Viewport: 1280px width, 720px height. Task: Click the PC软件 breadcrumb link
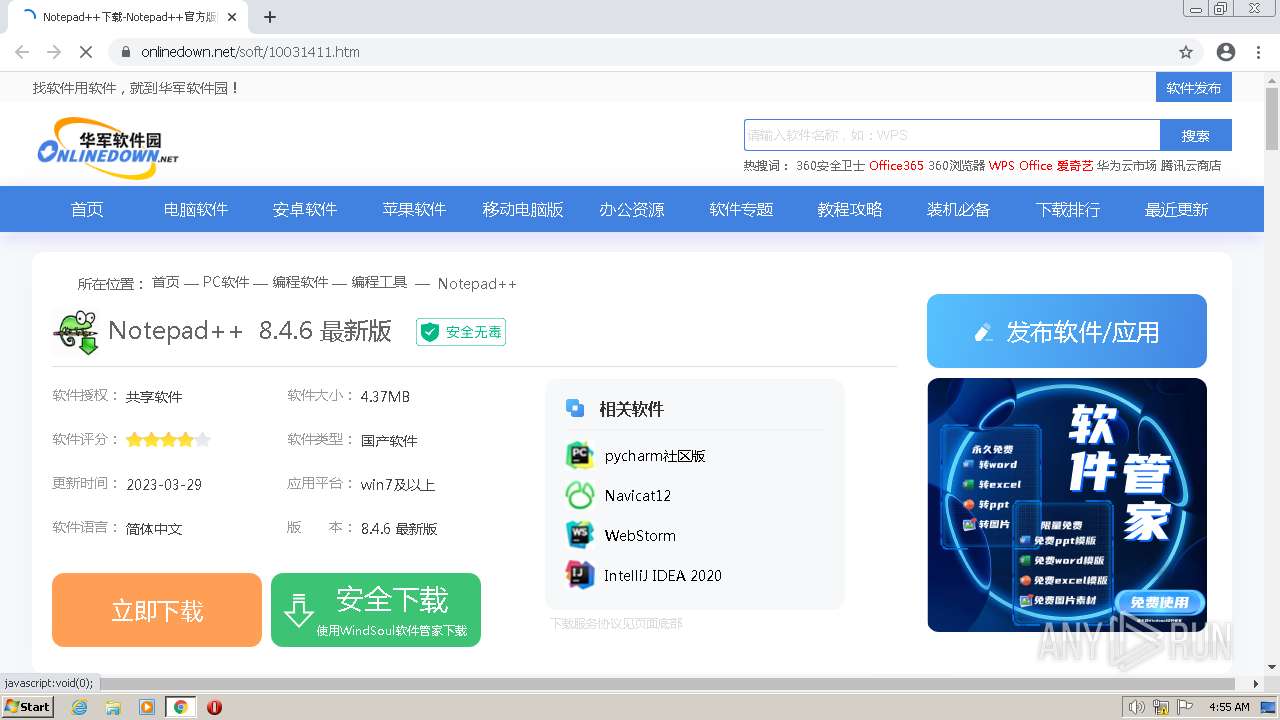pyautogui.click(x=226, y=283)
